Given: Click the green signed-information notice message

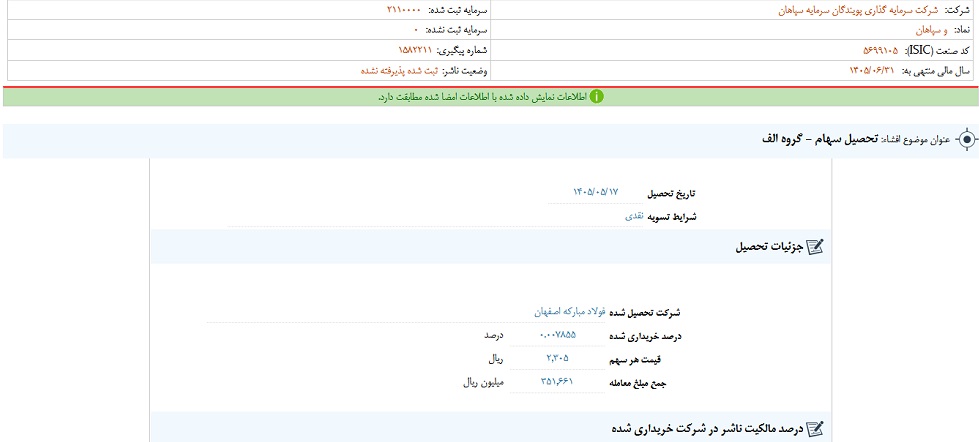Looking at the screenshot, I should coord(483,97).
